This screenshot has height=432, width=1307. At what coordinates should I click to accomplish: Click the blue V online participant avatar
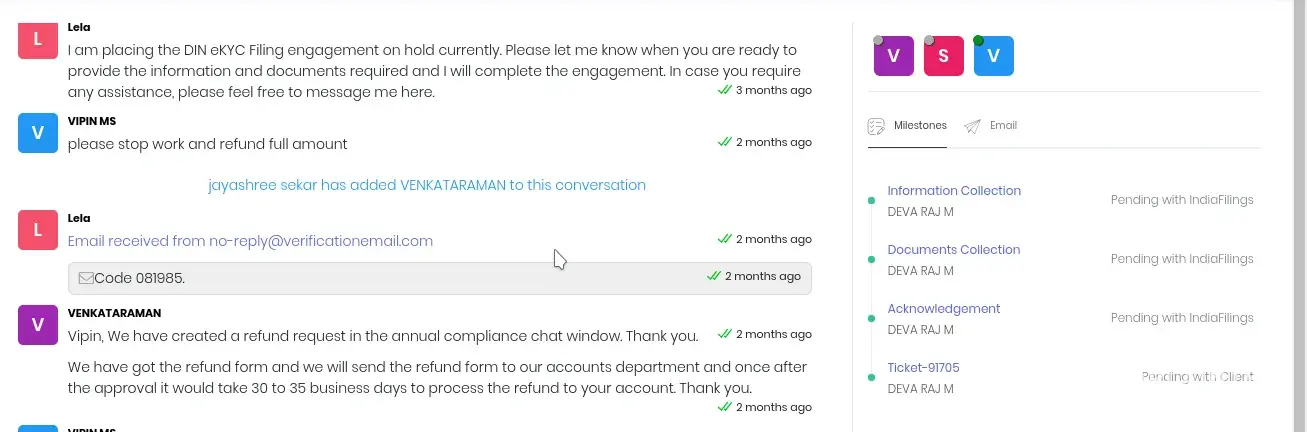(x=993, y=57)
